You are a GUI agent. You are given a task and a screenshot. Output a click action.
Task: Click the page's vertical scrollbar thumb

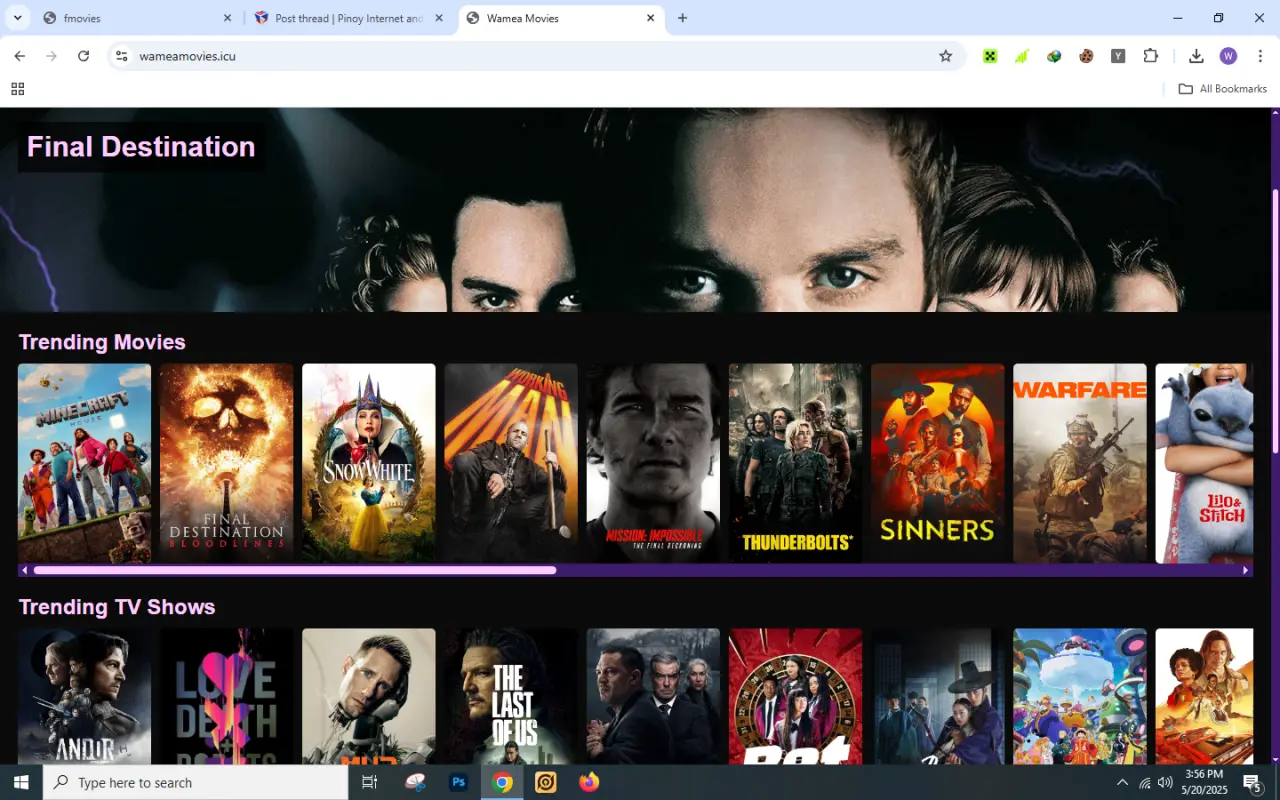coord(1275,320)
